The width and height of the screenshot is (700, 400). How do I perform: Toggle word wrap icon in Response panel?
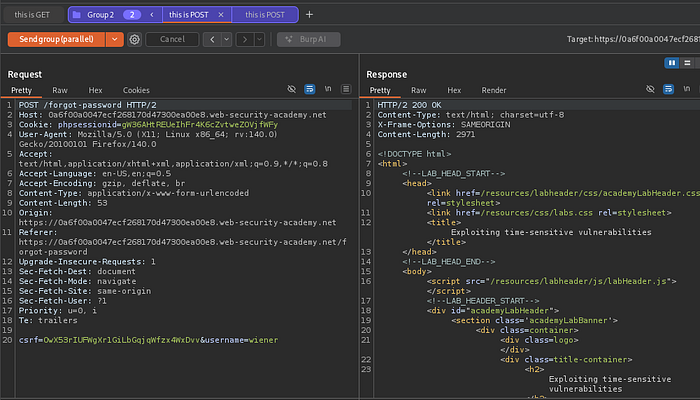(x=668, y=89)
